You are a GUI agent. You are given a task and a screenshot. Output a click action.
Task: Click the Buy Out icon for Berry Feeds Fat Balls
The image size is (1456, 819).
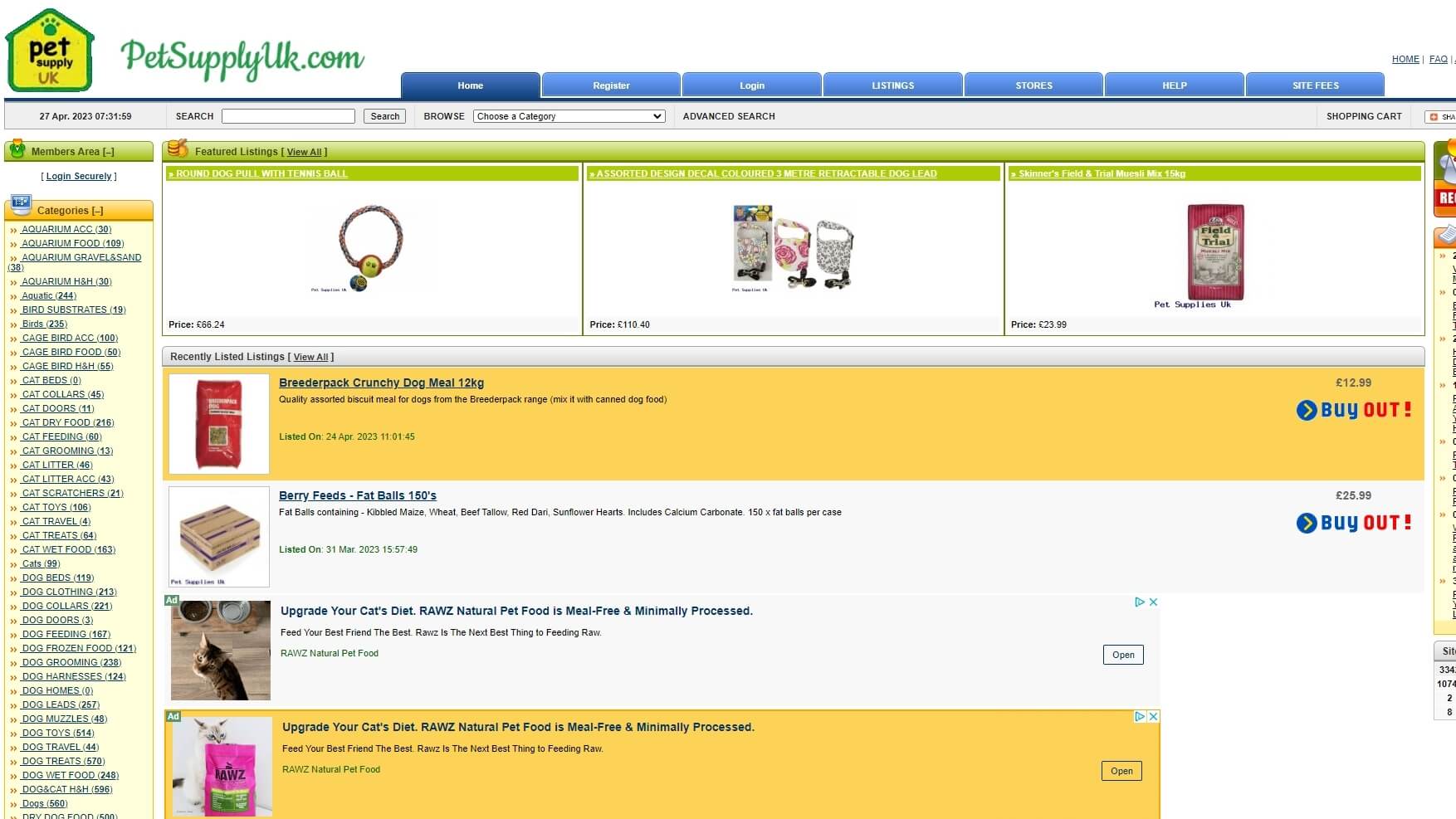(1352, 523)
